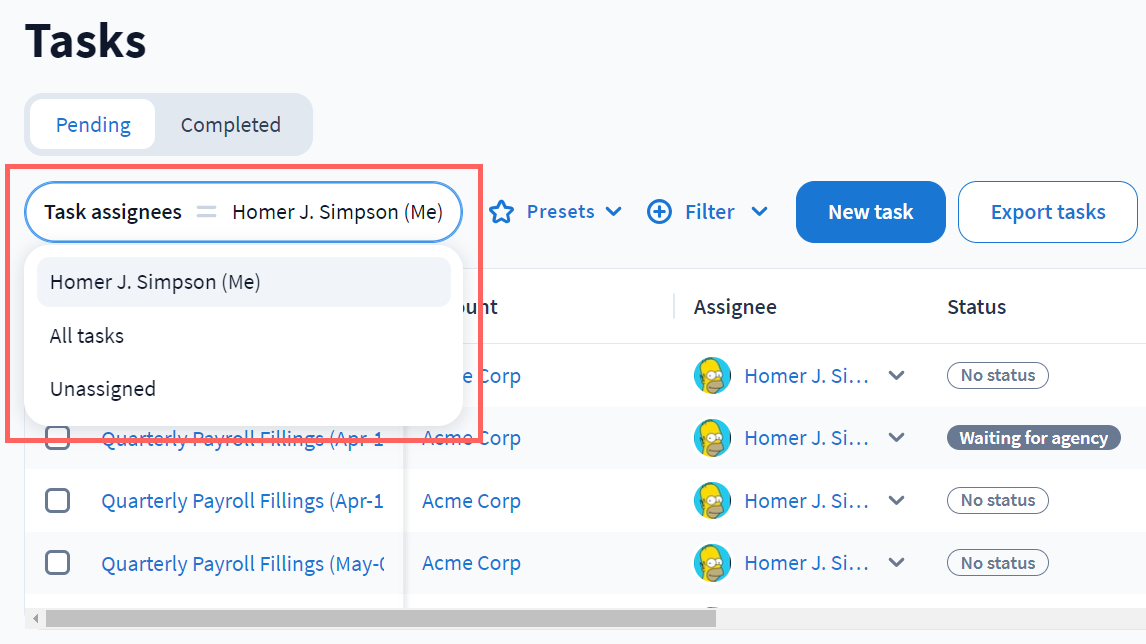Click the horizontal scrollbar thumb
The height and width of the screenshot is (644, 1146).
tap(380, 619)
